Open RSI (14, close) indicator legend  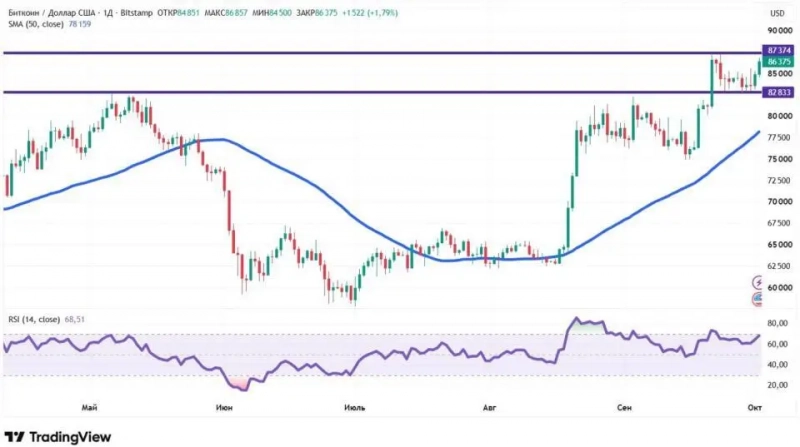point(34,319)
